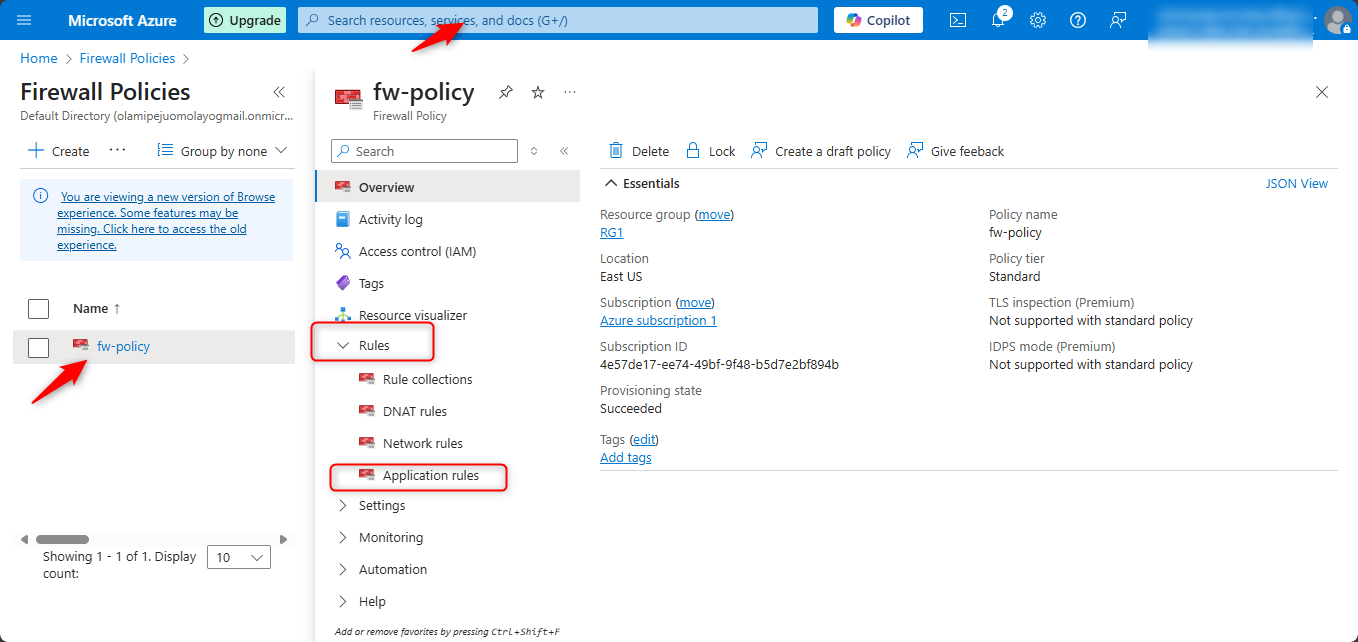Click move link next to Resource group
Screen dimensions: 1358x642
click(x=714, y=214)
